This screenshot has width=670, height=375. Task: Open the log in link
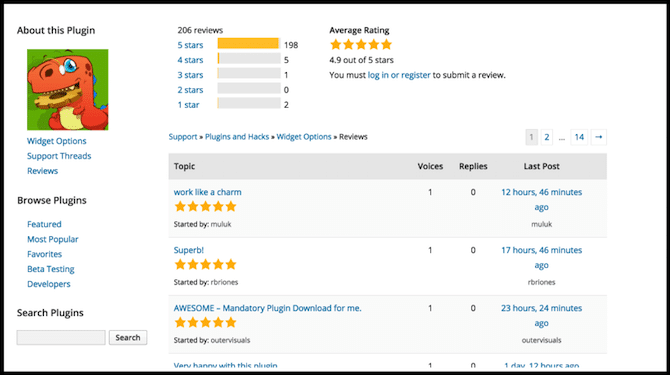coord(378,75)
